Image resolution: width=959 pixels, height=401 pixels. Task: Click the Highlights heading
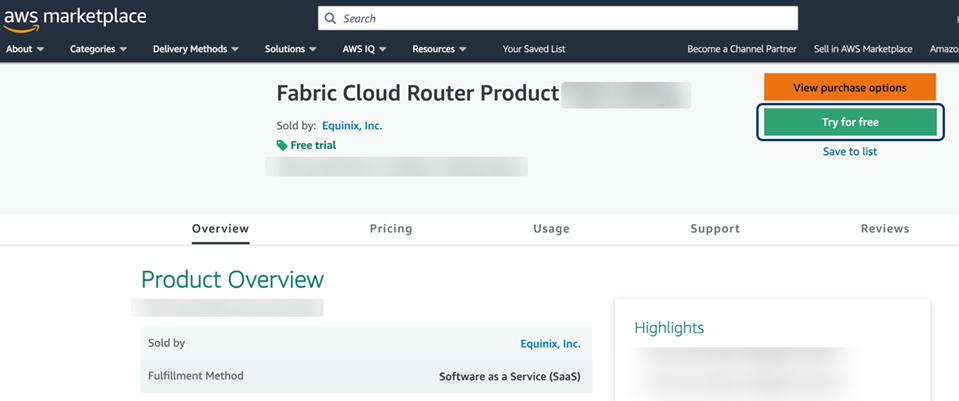[669, 328]
